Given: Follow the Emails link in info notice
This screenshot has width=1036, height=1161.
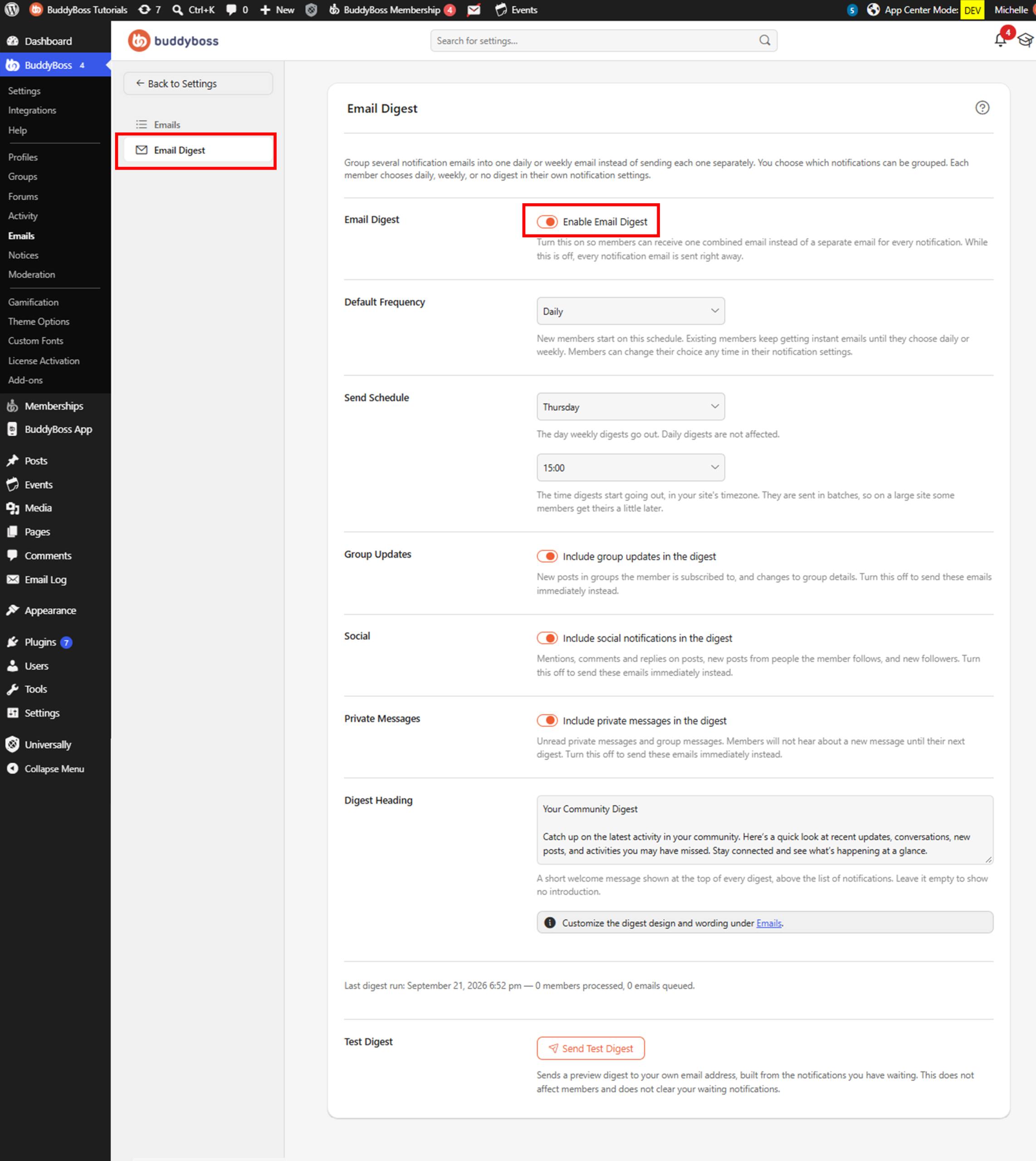Looking at the screenshot, I should coord(768,923).
